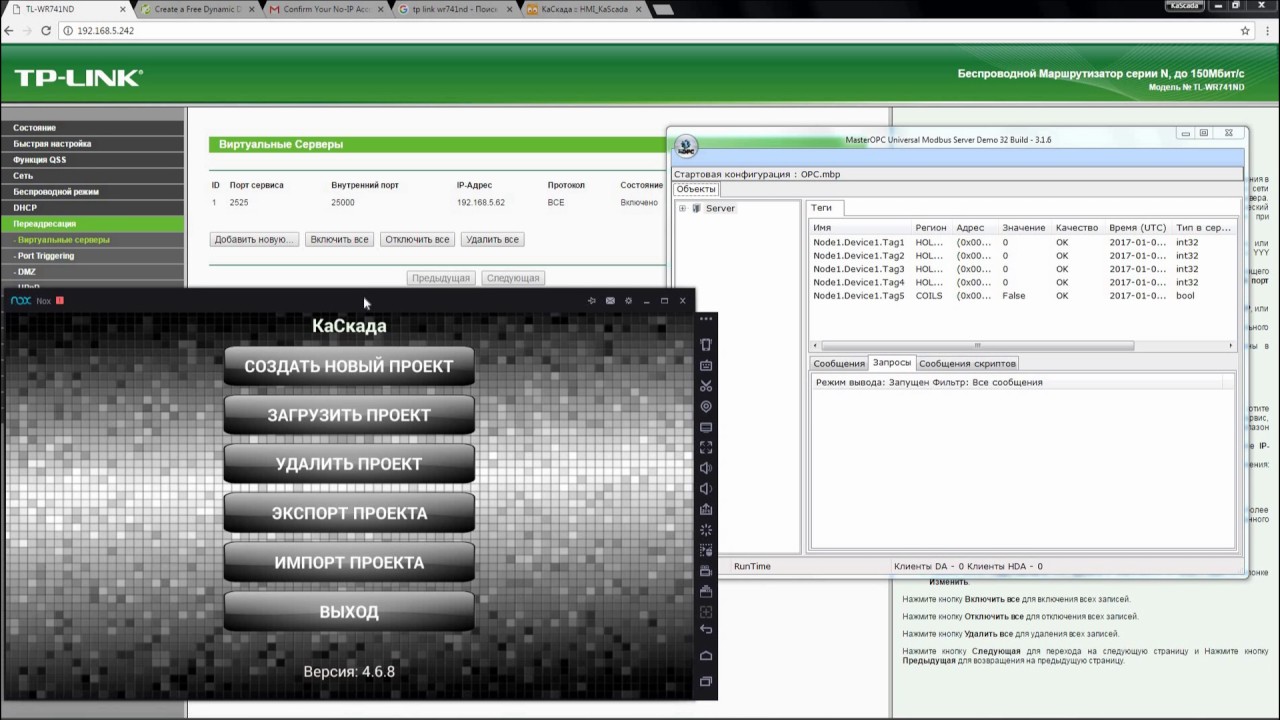This screenshot has width=1280, height=720.
Task: Click Nox mail envelope icon in title bar
Action: tap(610, 301)
